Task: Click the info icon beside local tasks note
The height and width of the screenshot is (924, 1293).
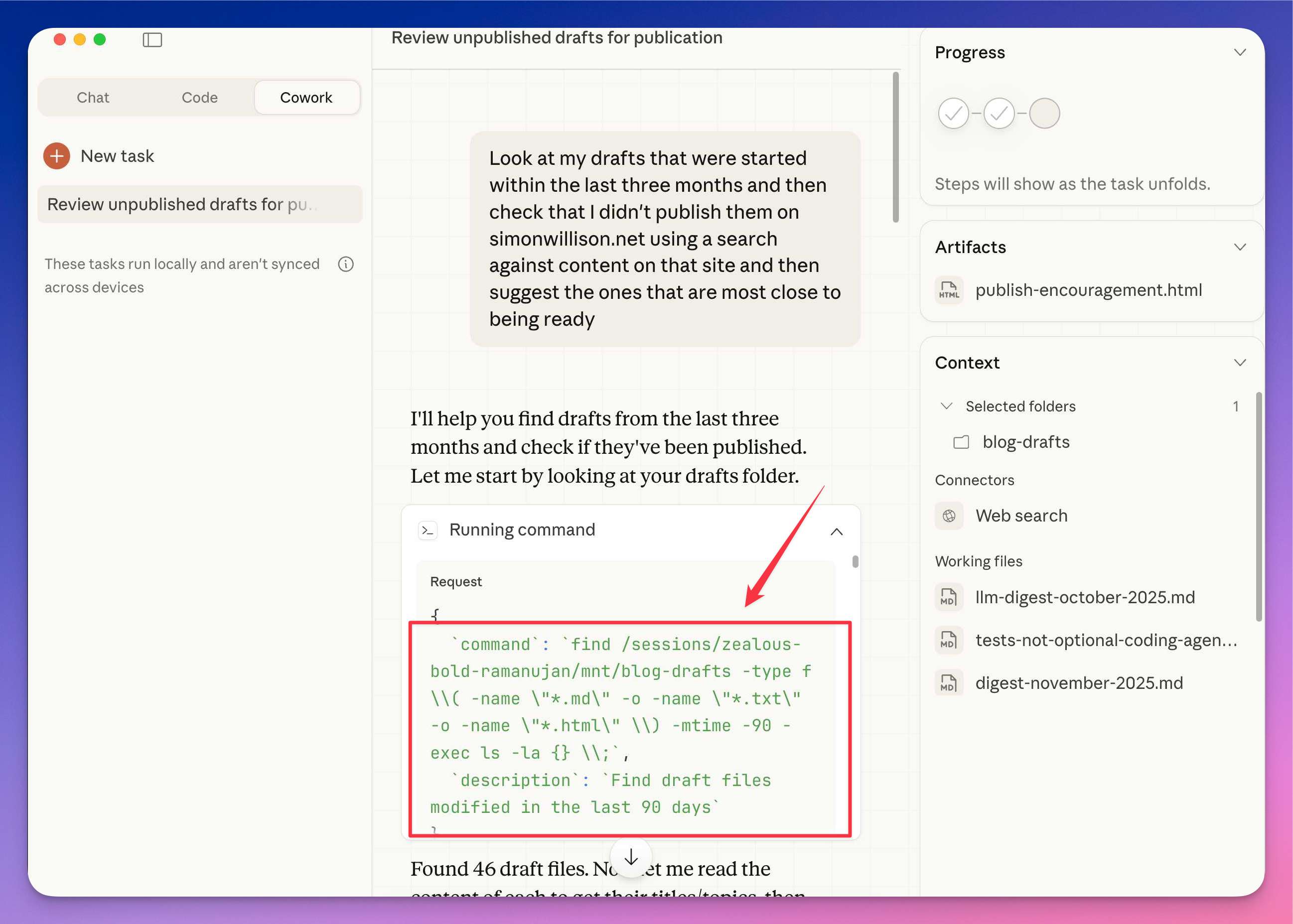Action: point(345,264)
